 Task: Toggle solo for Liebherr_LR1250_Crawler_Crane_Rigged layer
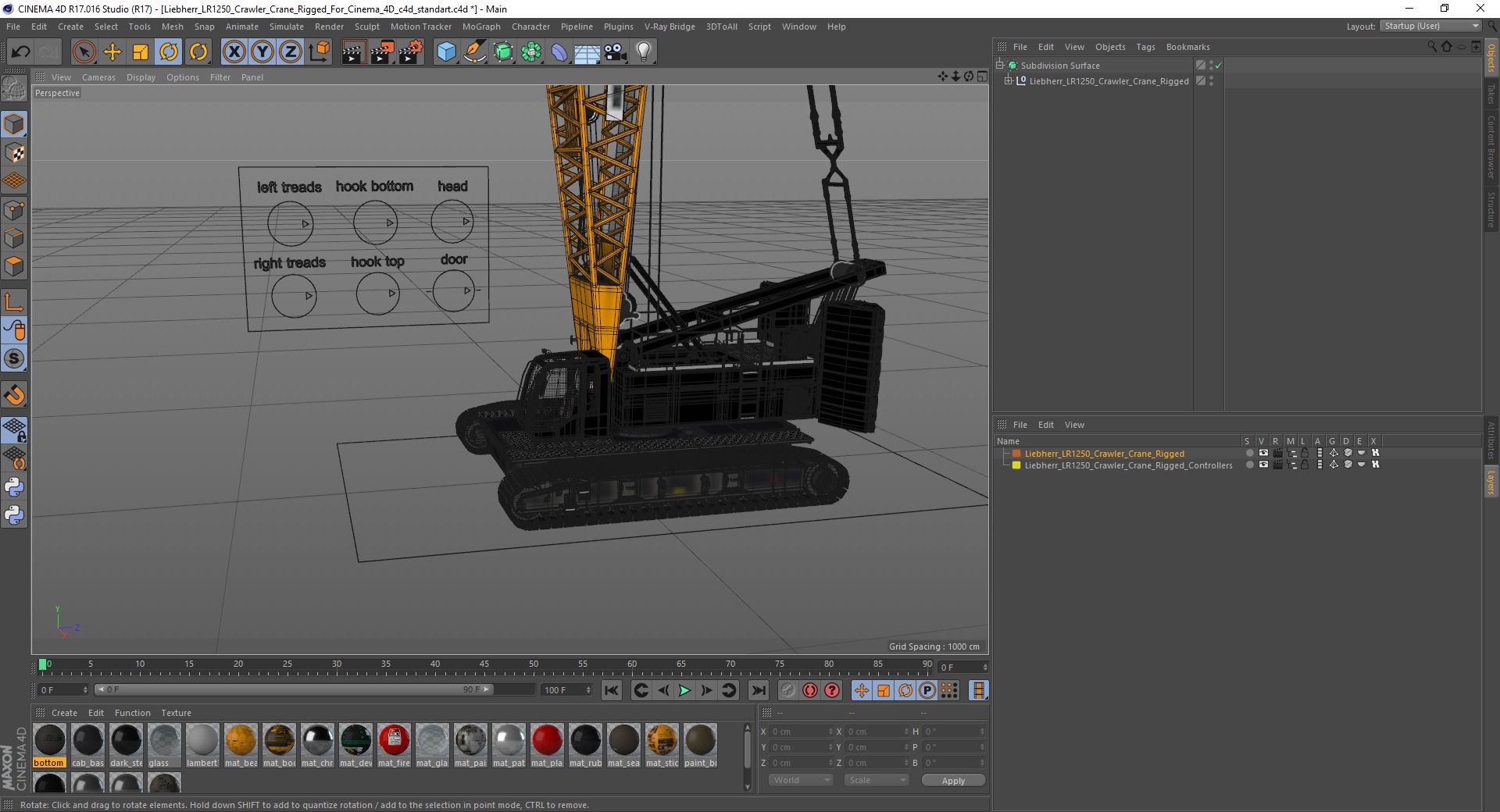(x=1249, y=453)
